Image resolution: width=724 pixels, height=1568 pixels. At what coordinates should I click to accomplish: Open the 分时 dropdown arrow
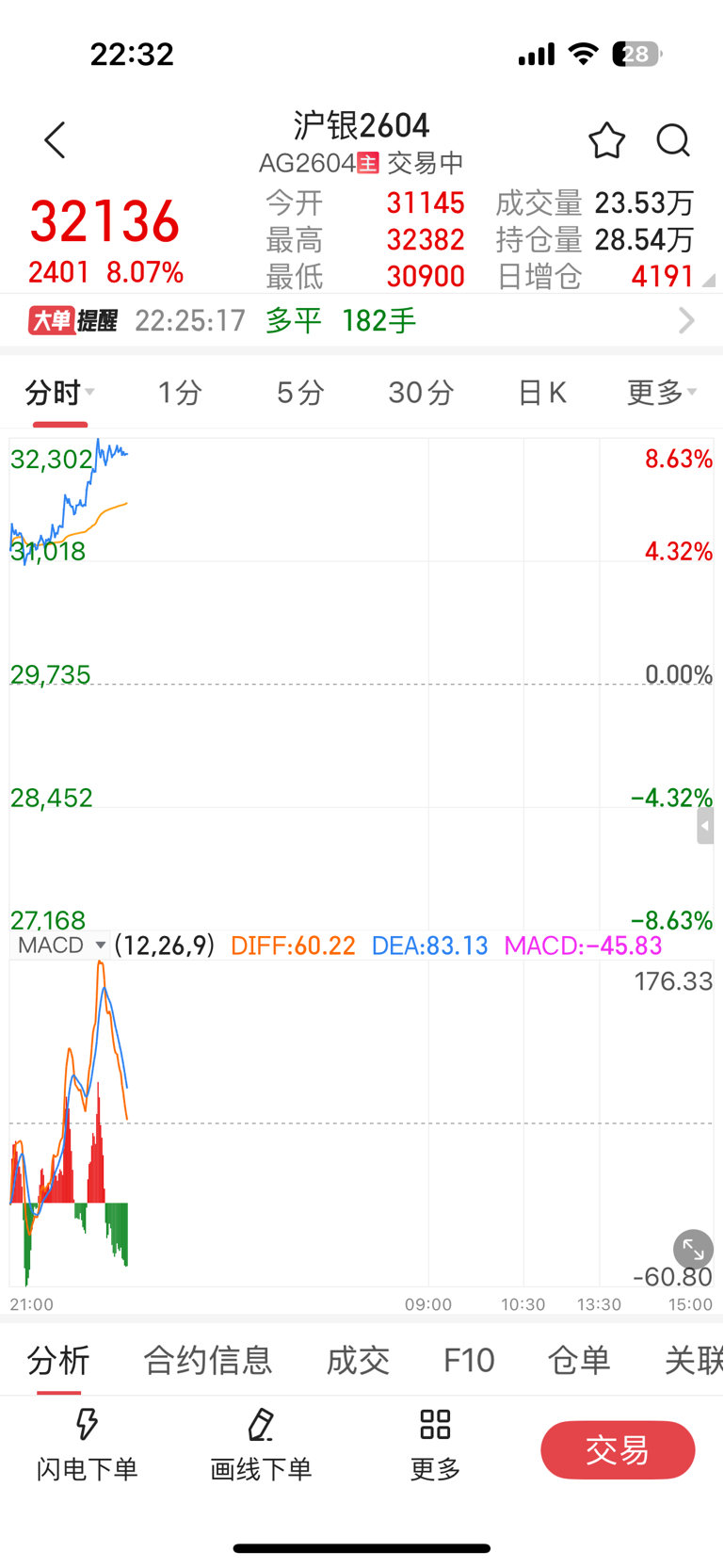click(x=90, y=392)
